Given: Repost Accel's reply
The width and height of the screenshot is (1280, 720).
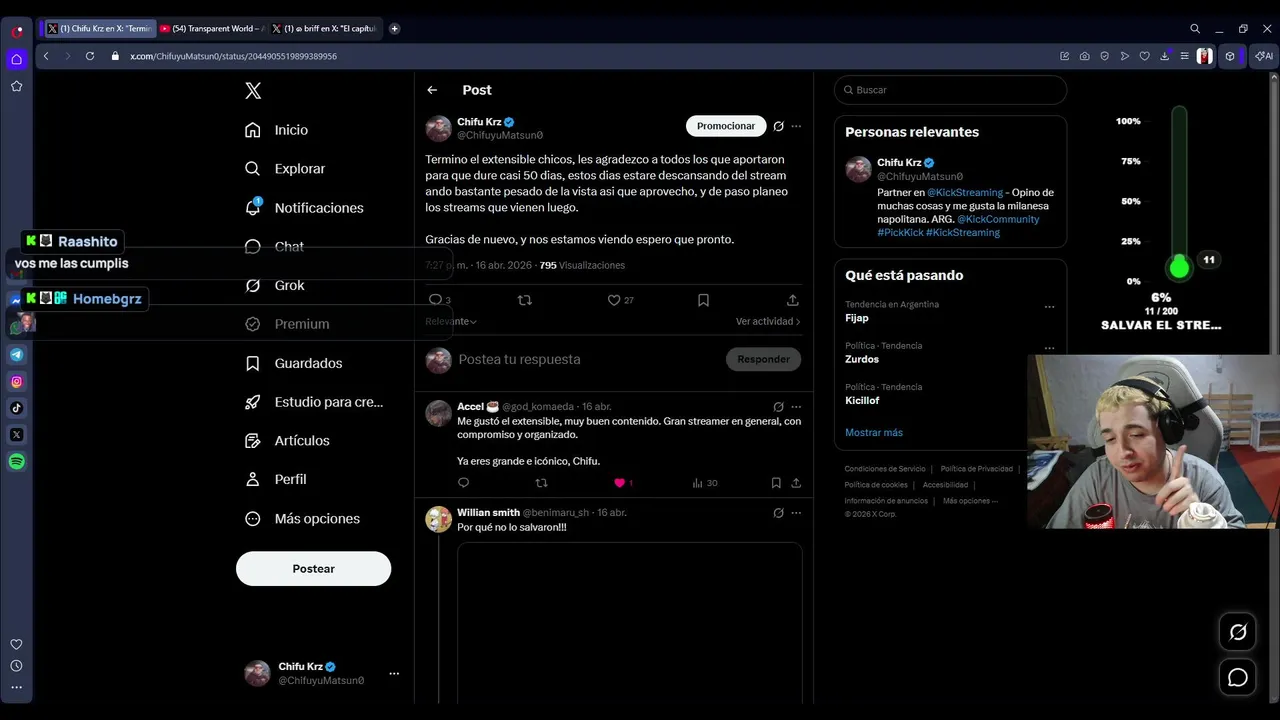Looking at the screenshot, I should [541, 483].
